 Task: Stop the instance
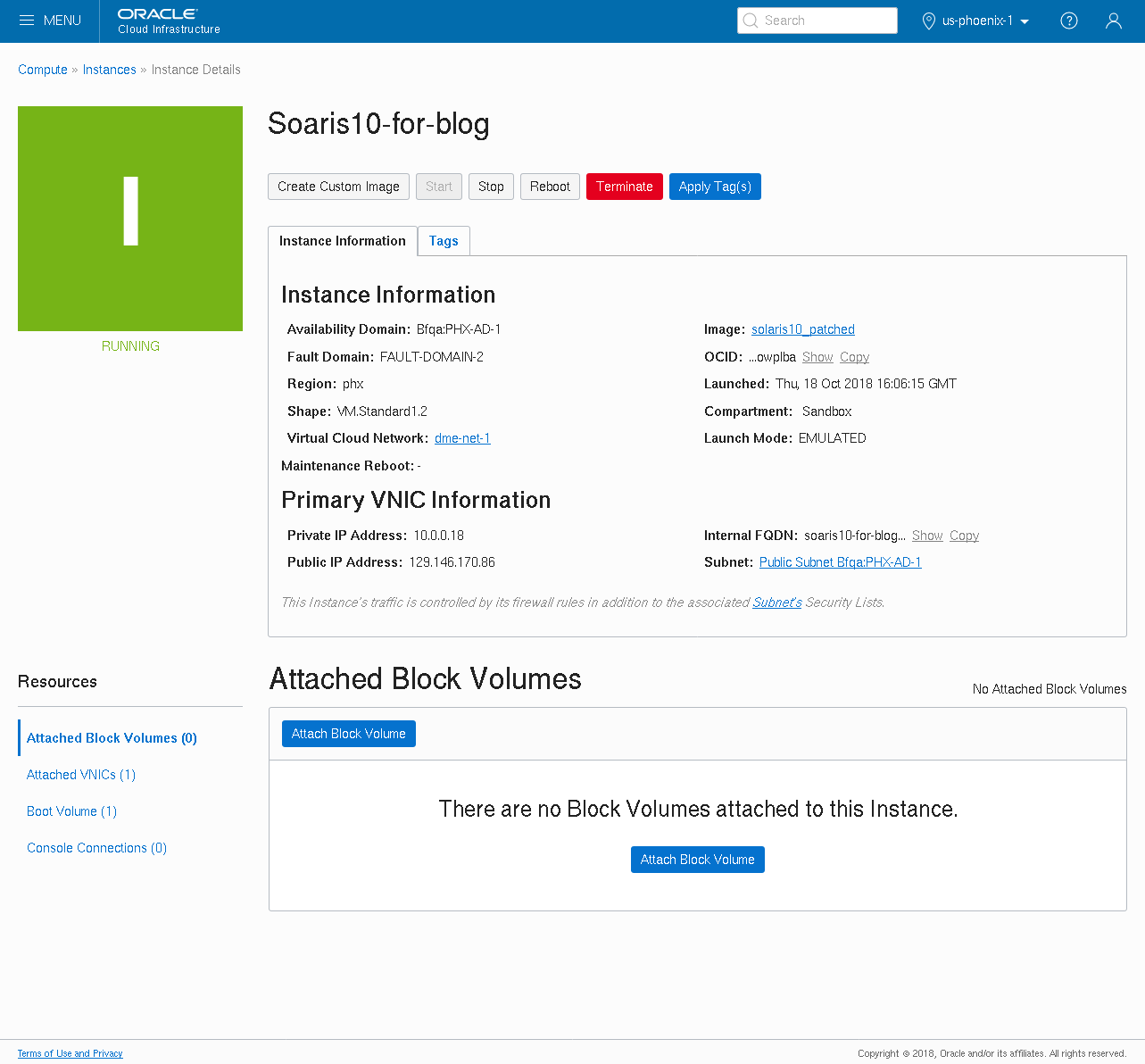tap(491, 187)
